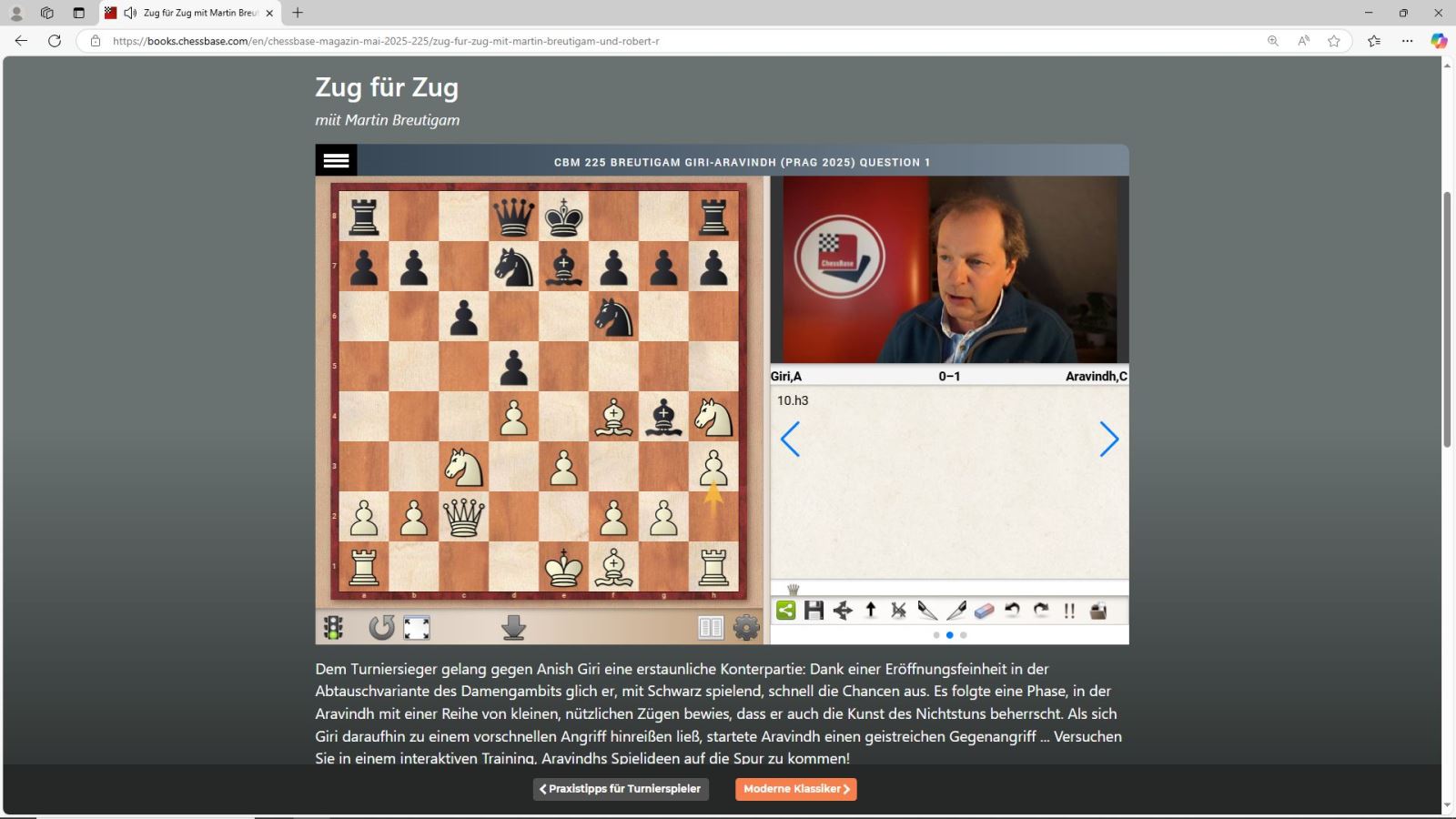Click the page's vertical scrollbar thumb

pyautogui.click(x=1447, y=318)
